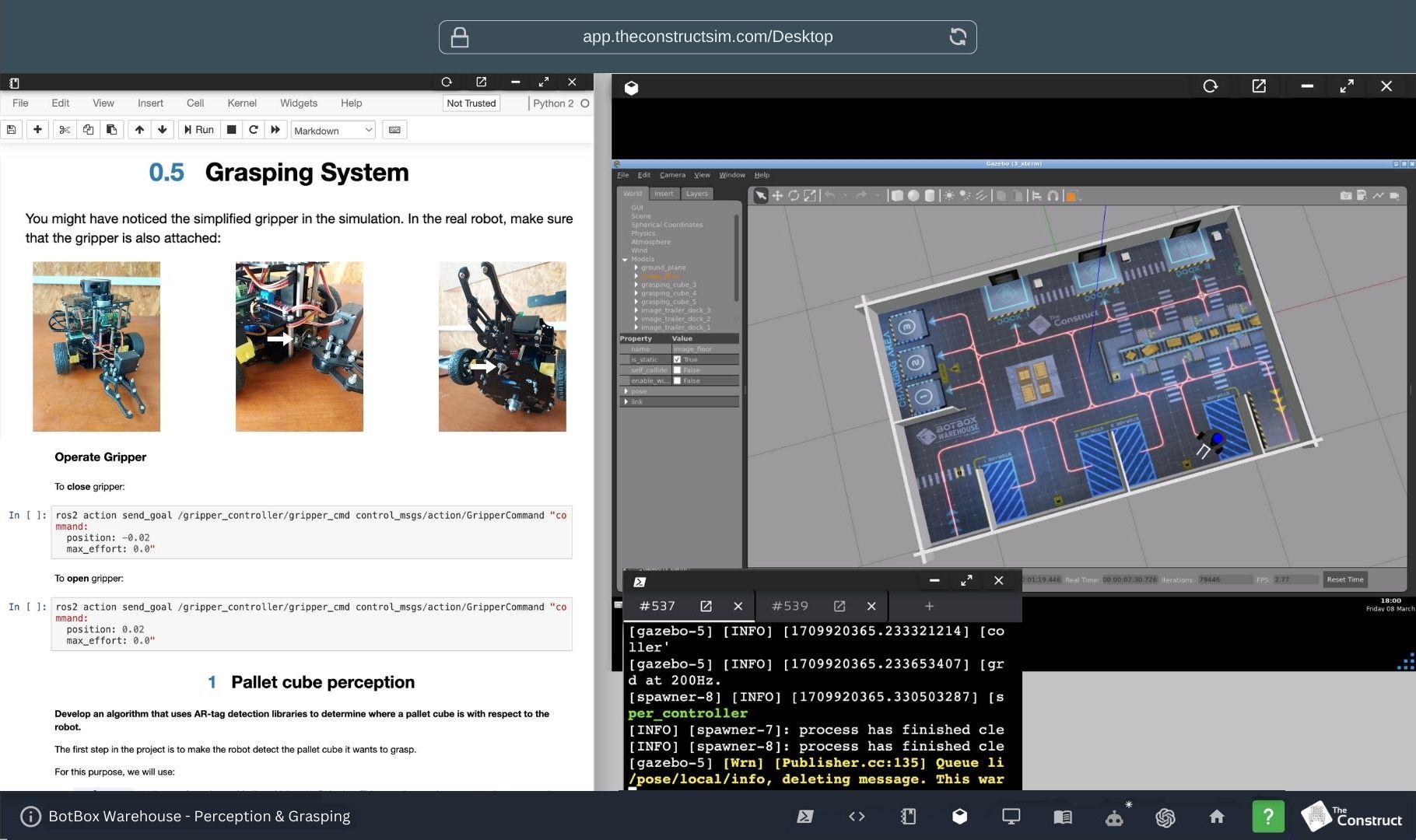Select the Gazebo rotate mode tool
1416x840 pixels.
[794, 196]
